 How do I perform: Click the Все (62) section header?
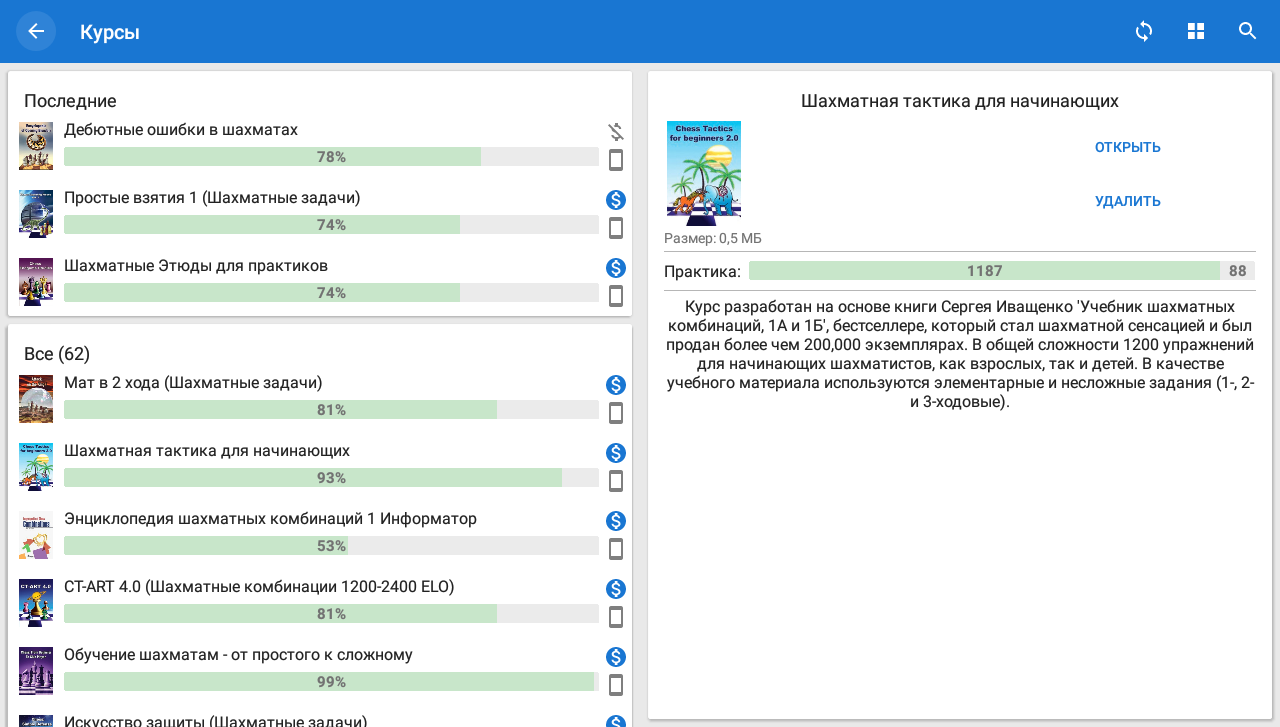[57, 354]
